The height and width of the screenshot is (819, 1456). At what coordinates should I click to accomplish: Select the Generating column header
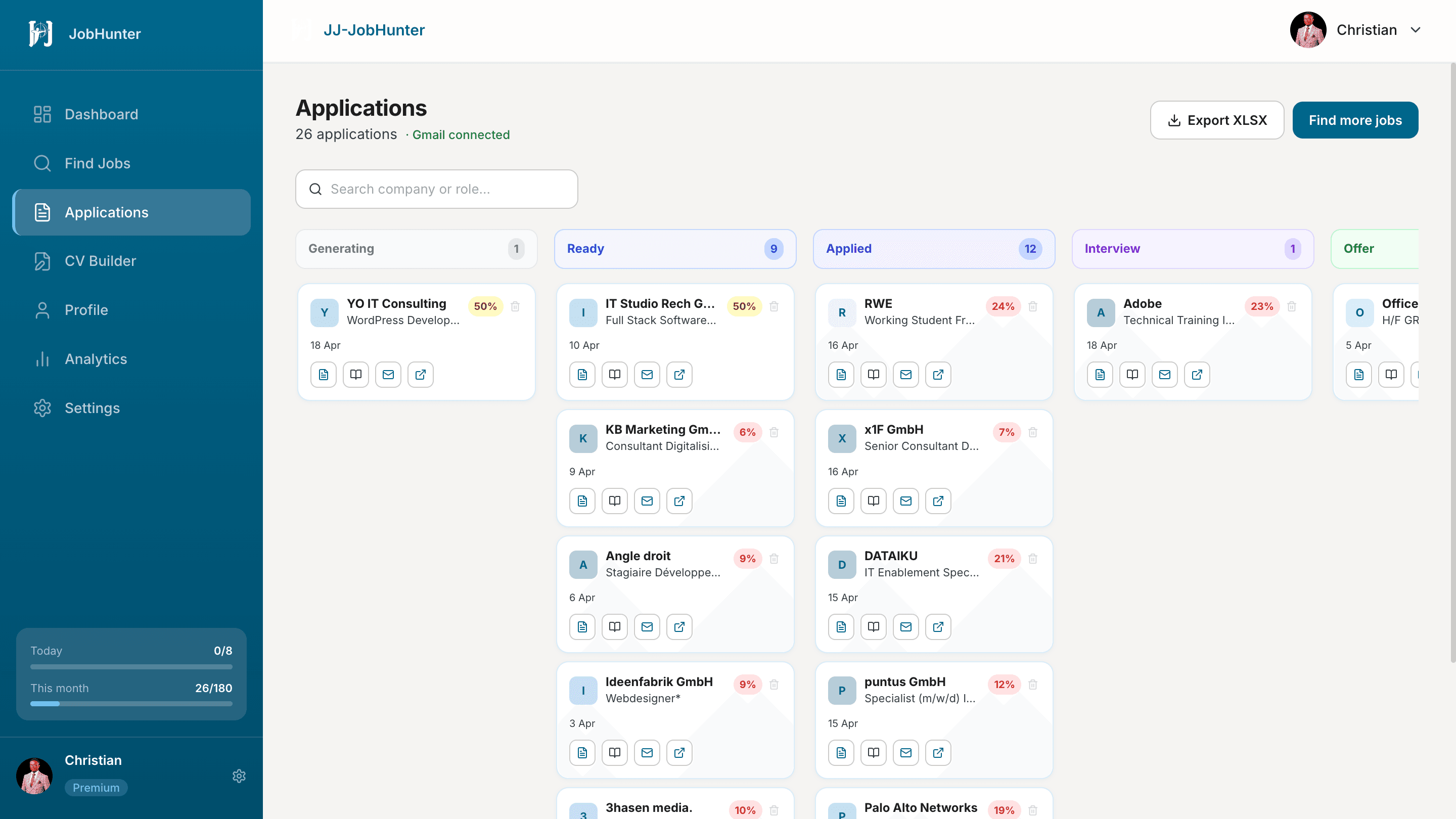416,249
